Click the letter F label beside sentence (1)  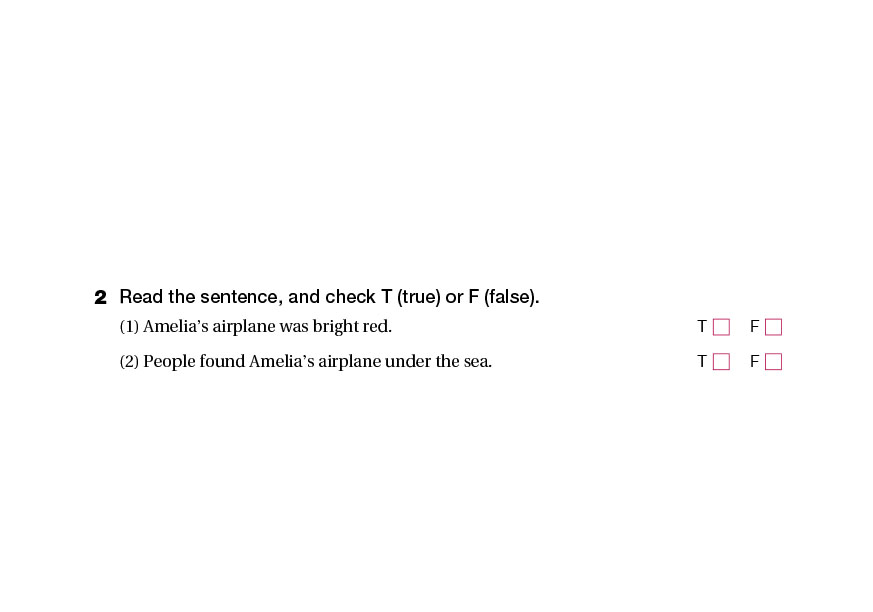[754, 327]
